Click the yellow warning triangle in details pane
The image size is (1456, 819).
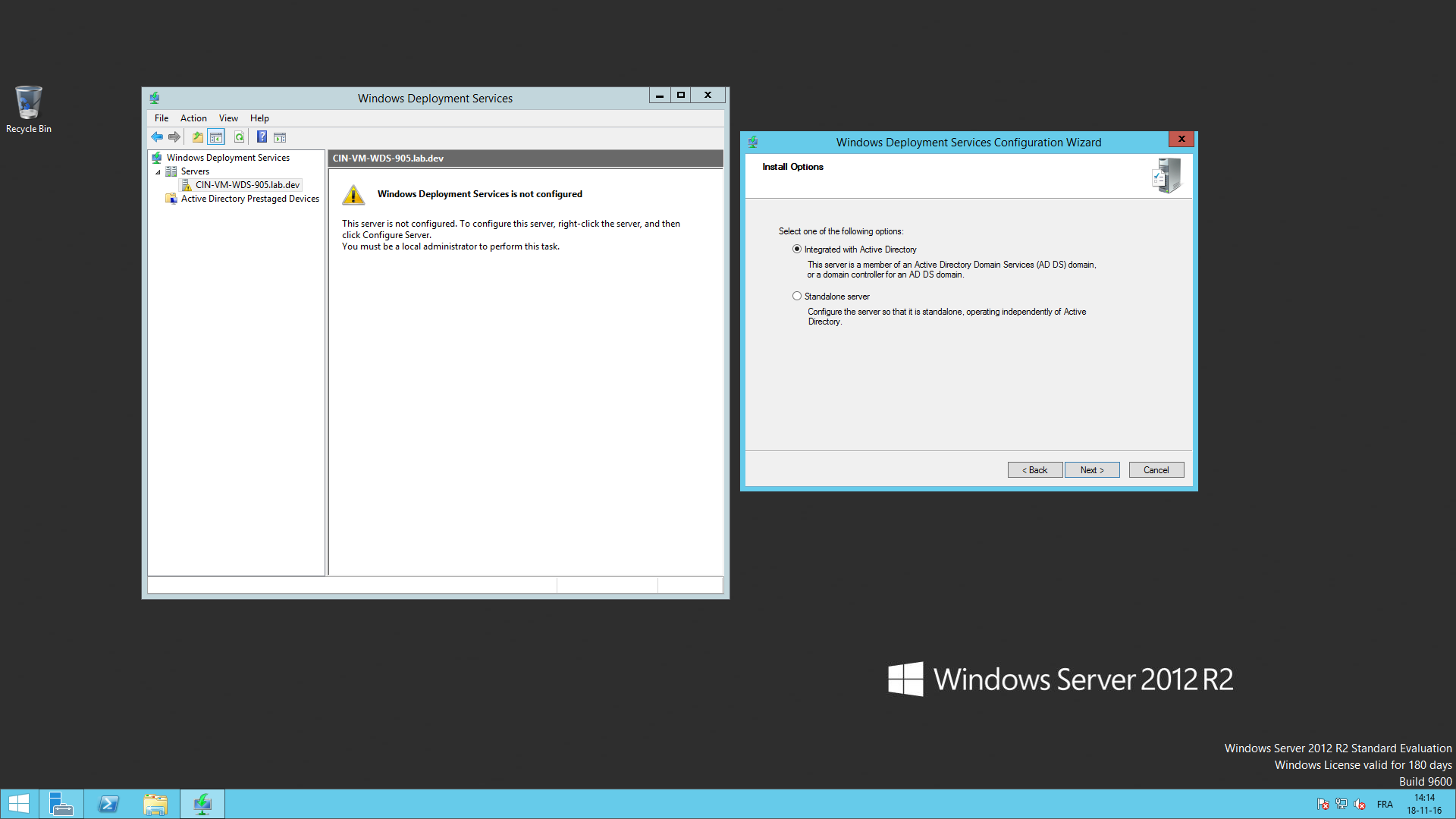(353, 195)
